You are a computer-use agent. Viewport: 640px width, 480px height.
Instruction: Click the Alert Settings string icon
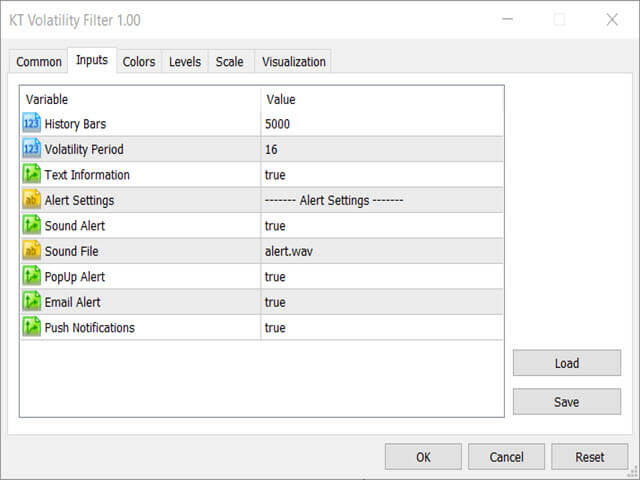(x=31, y=200)
